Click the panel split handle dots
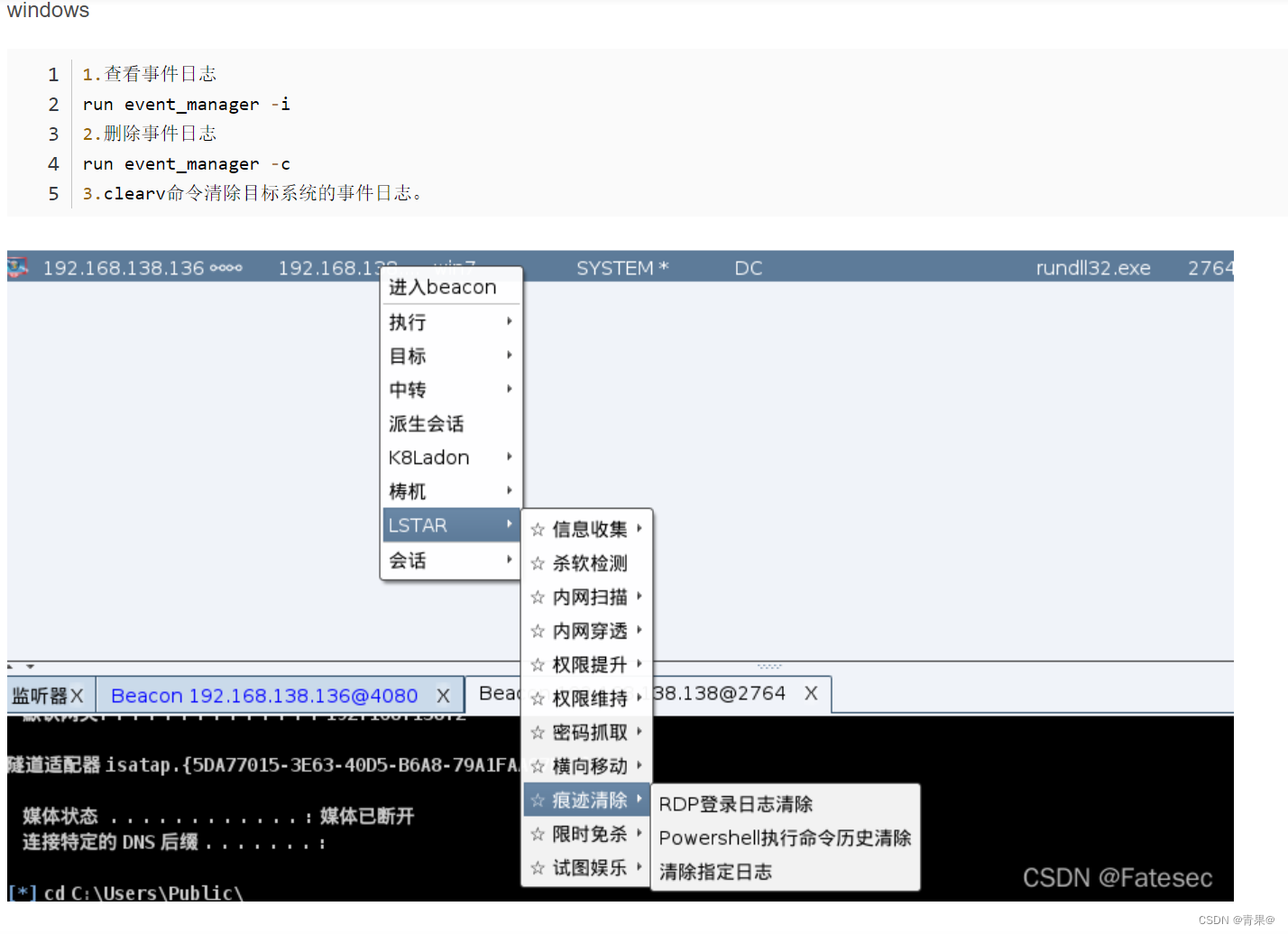 tap(769, 666)
